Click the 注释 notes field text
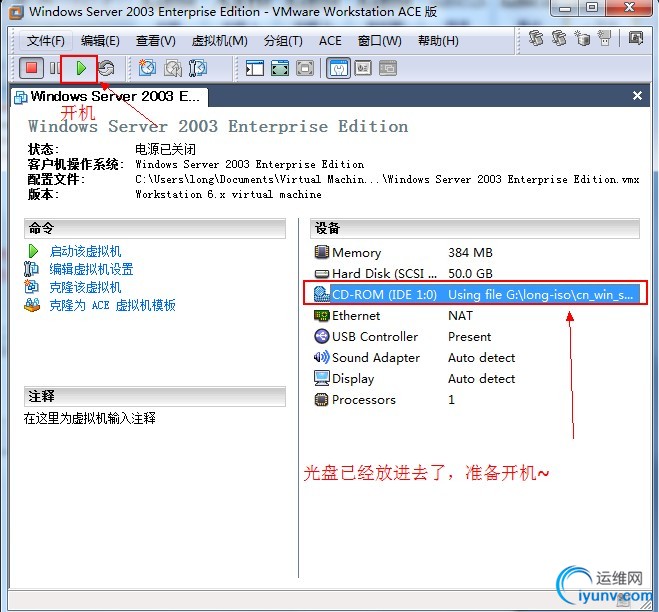The height and width of the screenshot is (612, 659). pyautogui.click(x=90, y=418)
